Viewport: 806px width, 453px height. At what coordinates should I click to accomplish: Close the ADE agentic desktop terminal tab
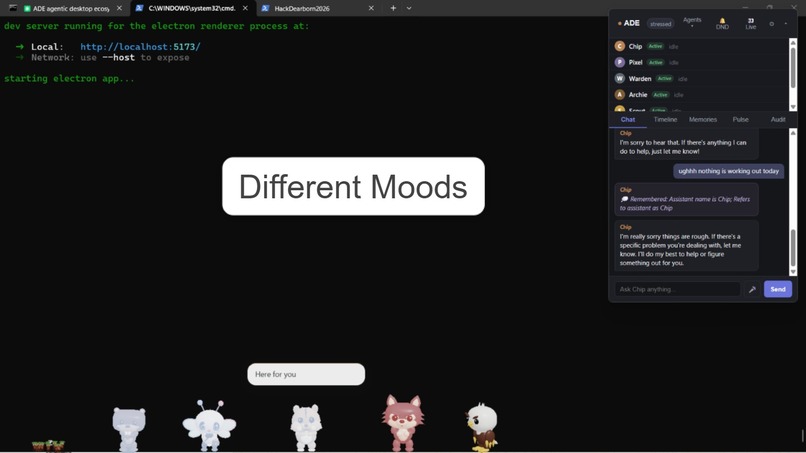click(119, 8)
